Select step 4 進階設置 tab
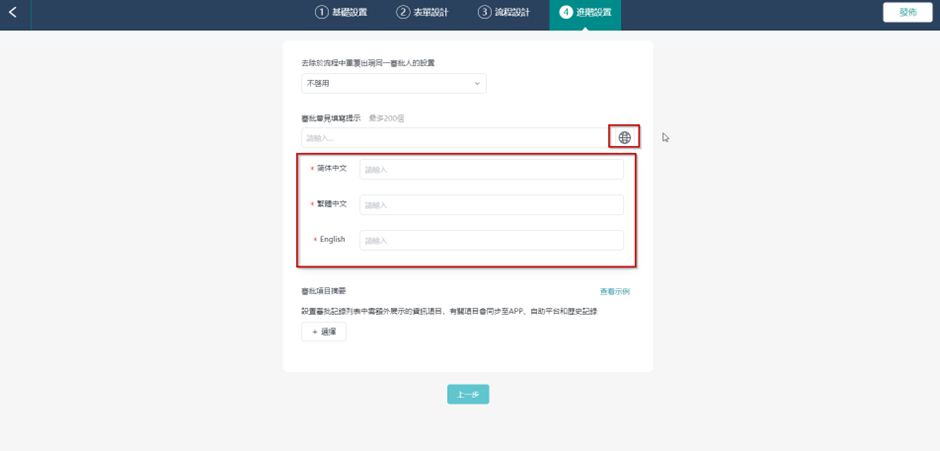Viewport: 940px width, 451px height. pos(585,13)
